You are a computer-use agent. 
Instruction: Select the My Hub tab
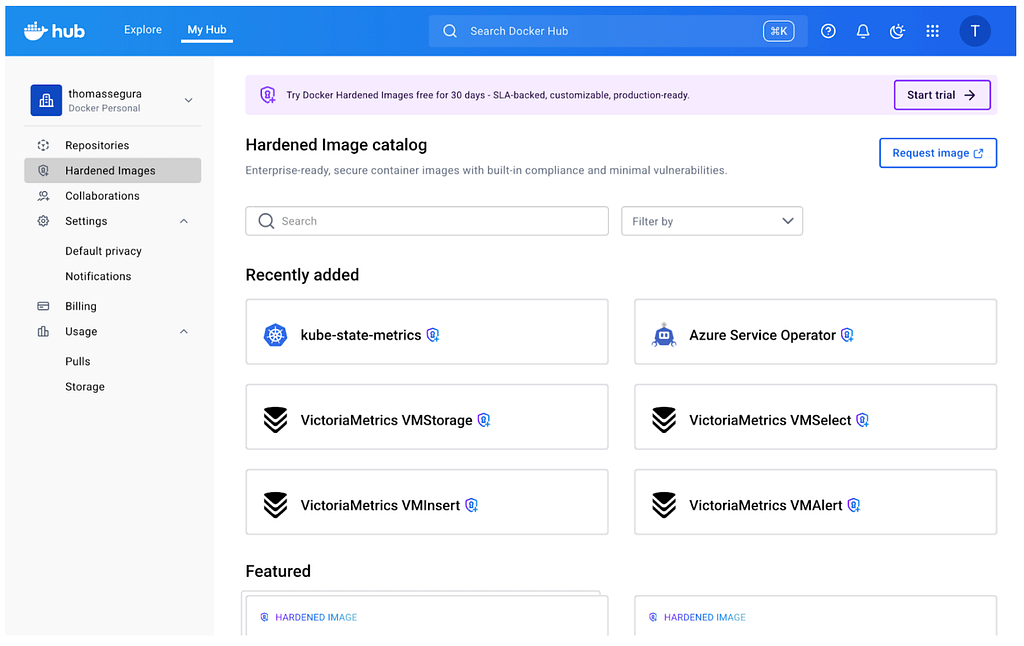click(x=207, y=30)
